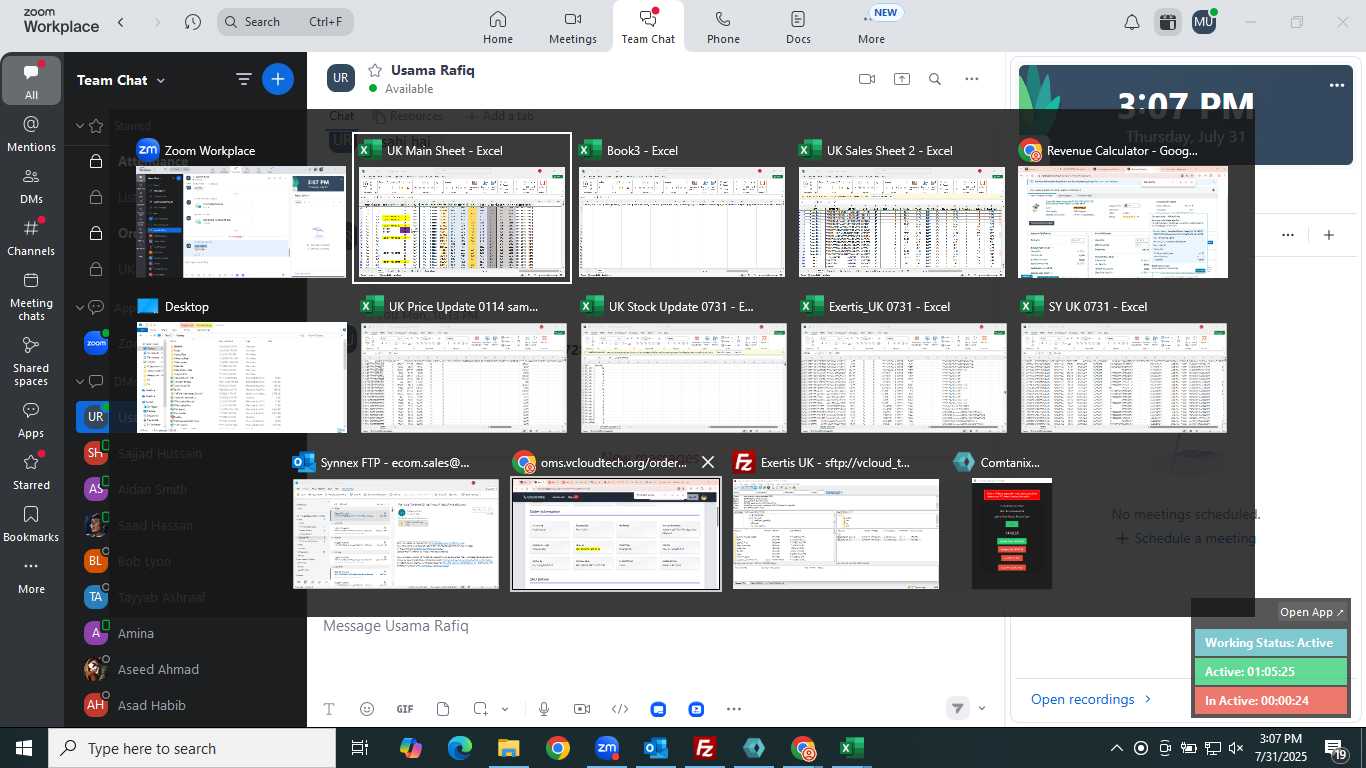Record an audio message with microphone icon
1366x768 pixels.
(544, 709)
